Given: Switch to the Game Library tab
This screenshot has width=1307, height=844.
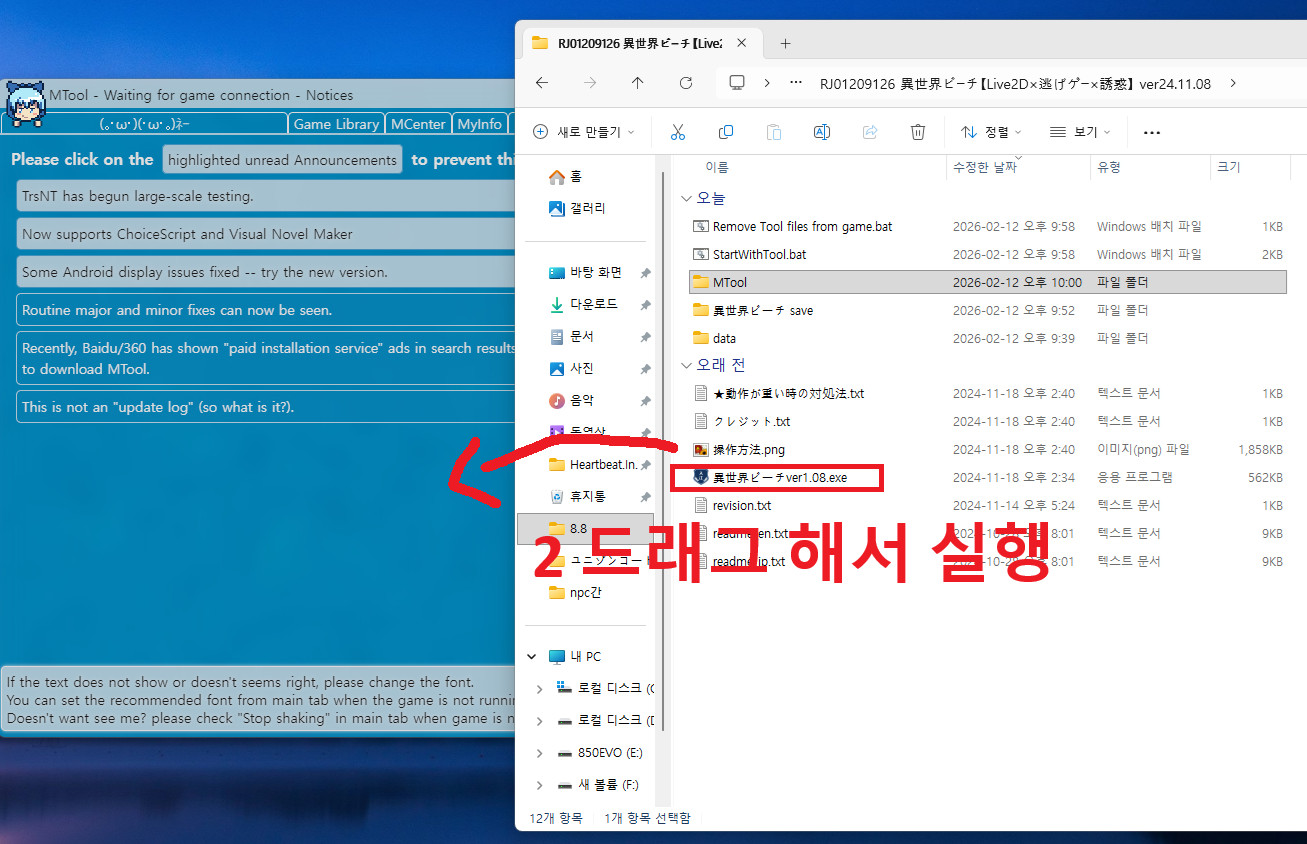Looking at the screenshot, I should [x=336, y=124].
